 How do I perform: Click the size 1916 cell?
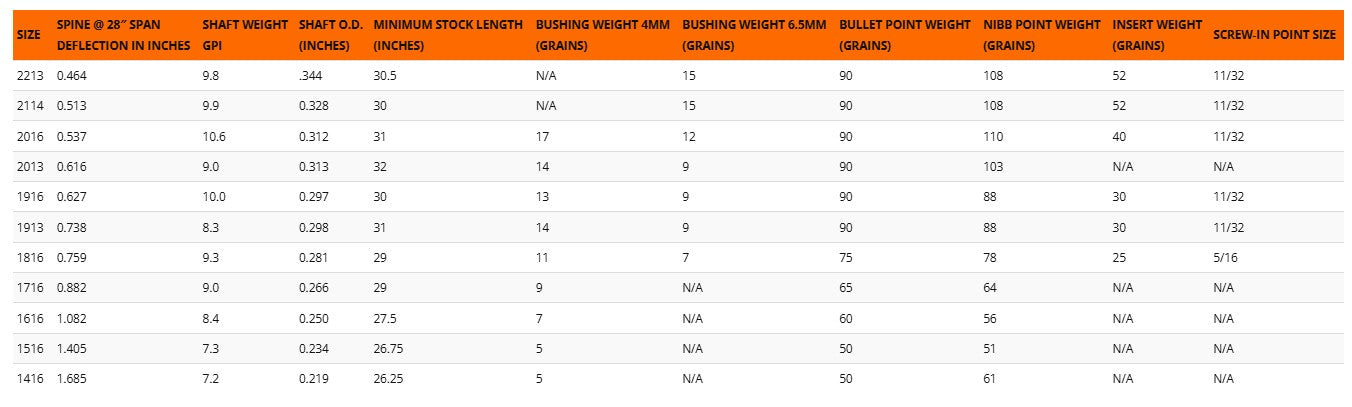[x=29, y=197]
